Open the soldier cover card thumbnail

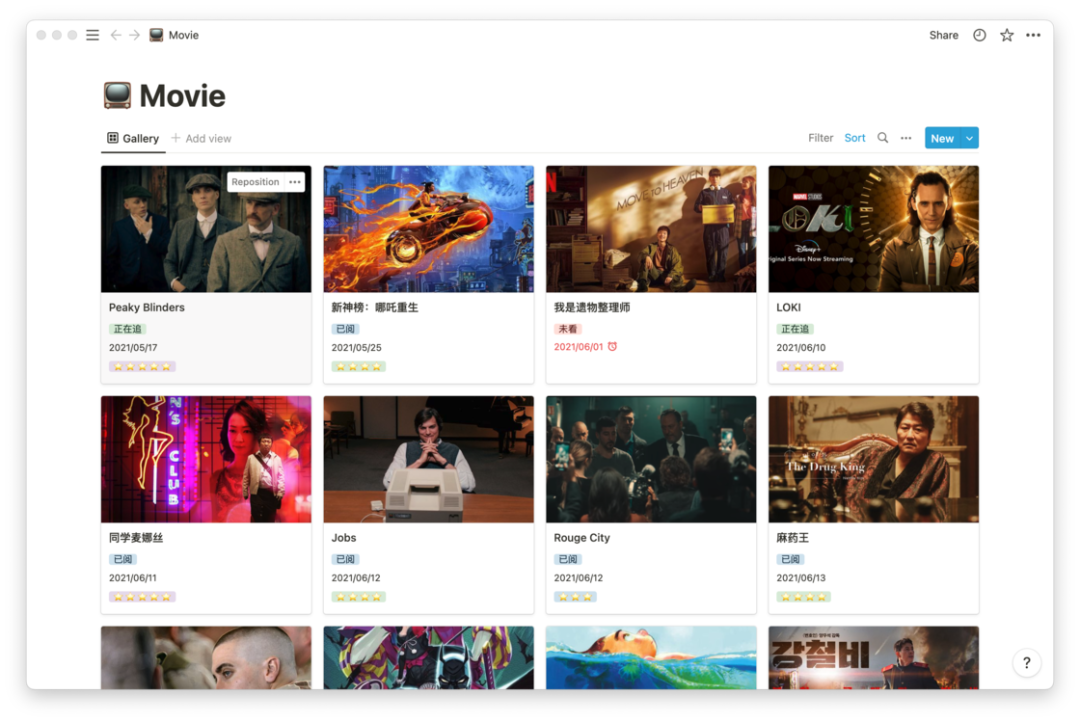206,657
